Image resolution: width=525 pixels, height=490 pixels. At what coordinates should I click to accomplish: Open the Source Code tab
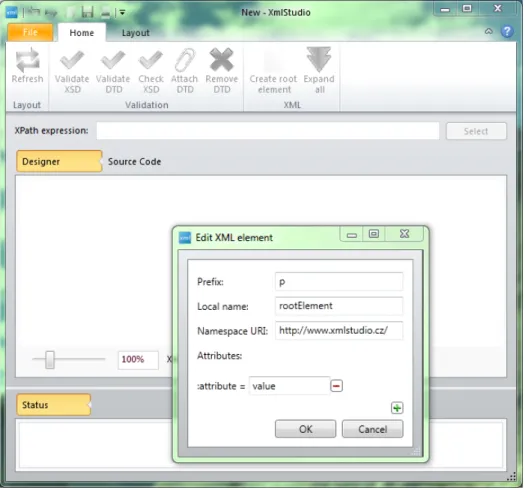point(135,162)
